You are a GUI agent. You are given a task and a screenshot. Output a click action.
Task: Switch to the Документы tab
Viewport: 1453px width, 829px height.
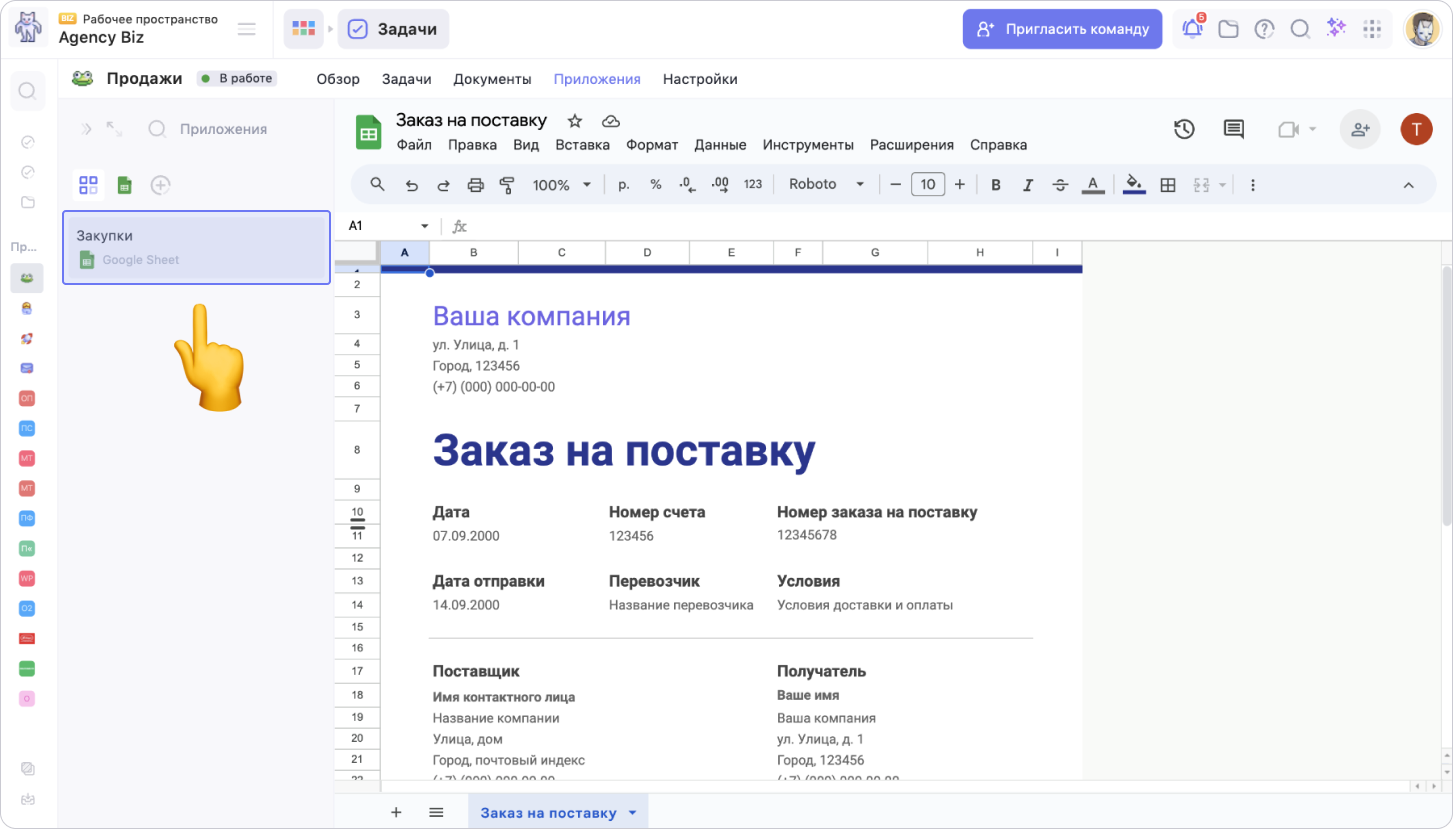tap(492, 79)
